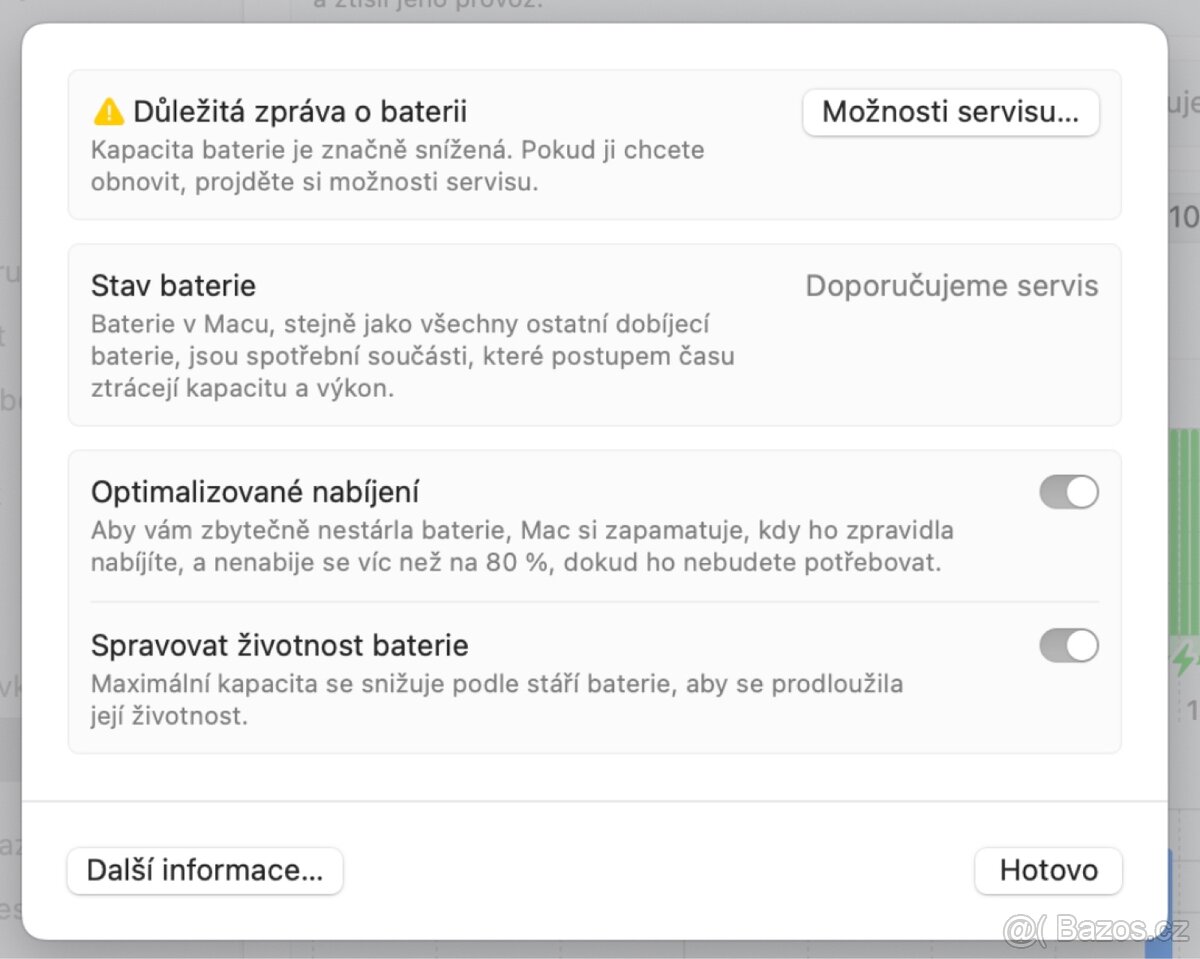Click the toggle knob of Spravovat životnost baterie
Viewport: 1200px width, 959px height.
point(1082,646)
